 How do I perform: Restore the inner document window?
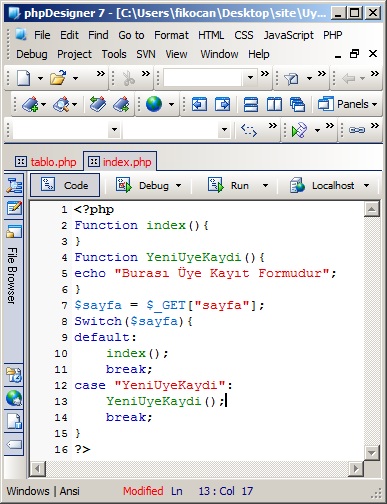pyautogui.click(x=354, y=54)
